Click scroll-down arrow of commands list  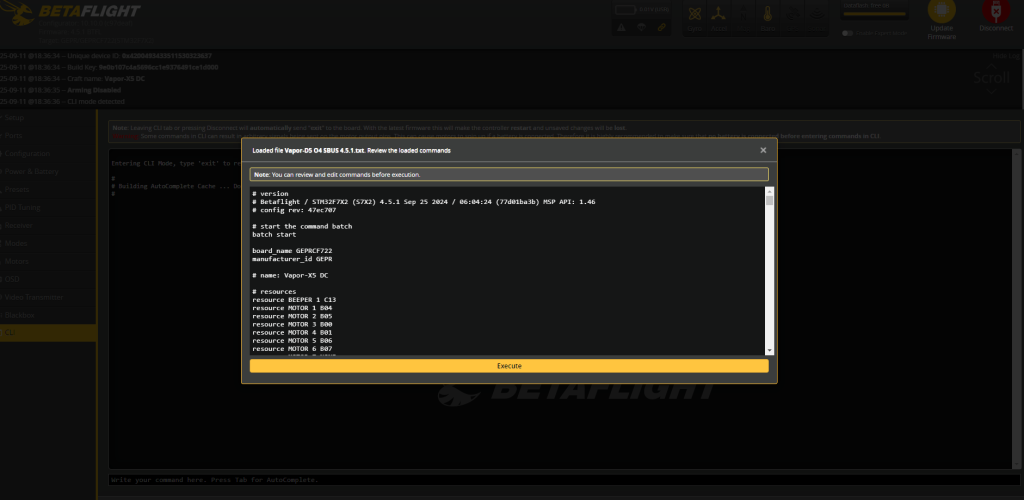click(769, 351)
